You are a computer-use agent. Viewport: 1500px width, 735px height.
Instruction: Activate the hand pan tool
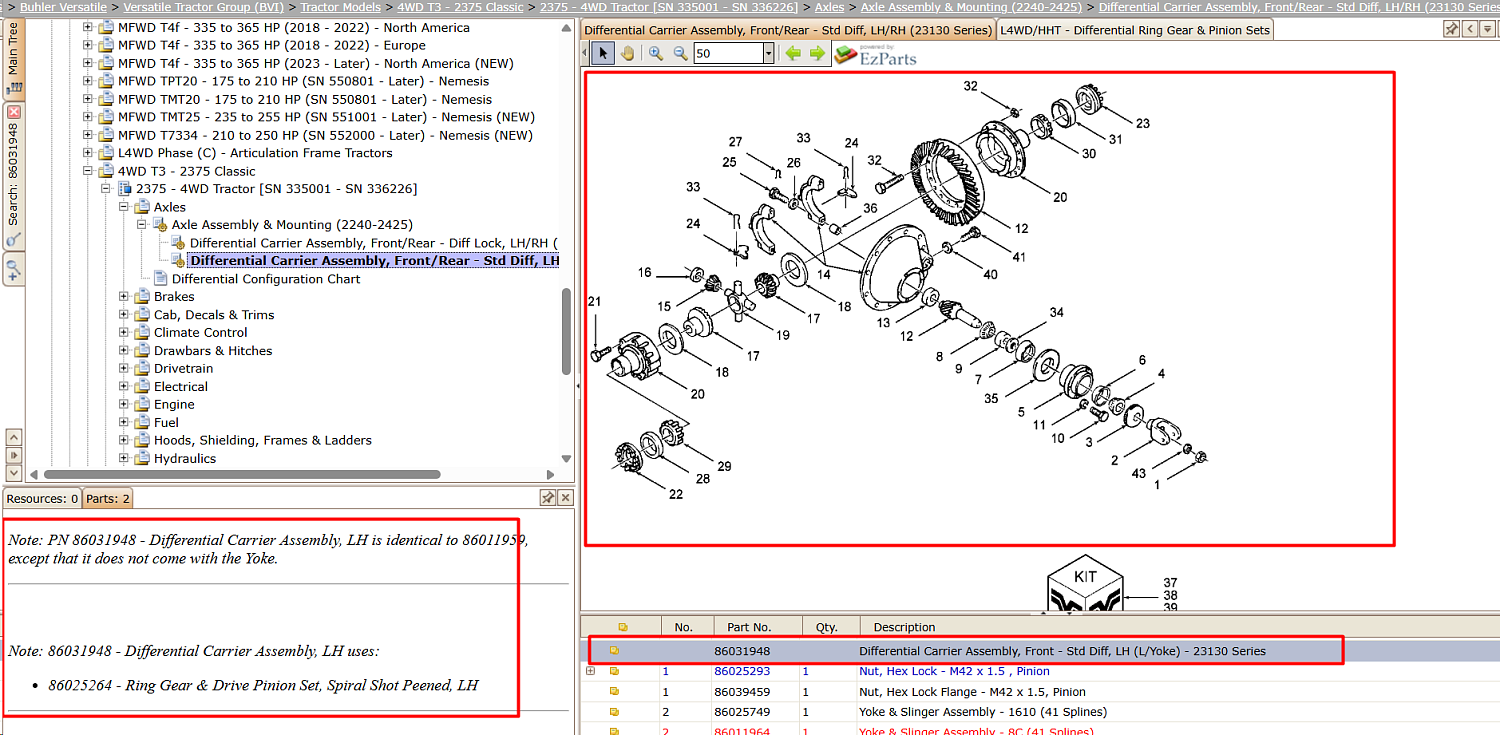tap(627, 53)
